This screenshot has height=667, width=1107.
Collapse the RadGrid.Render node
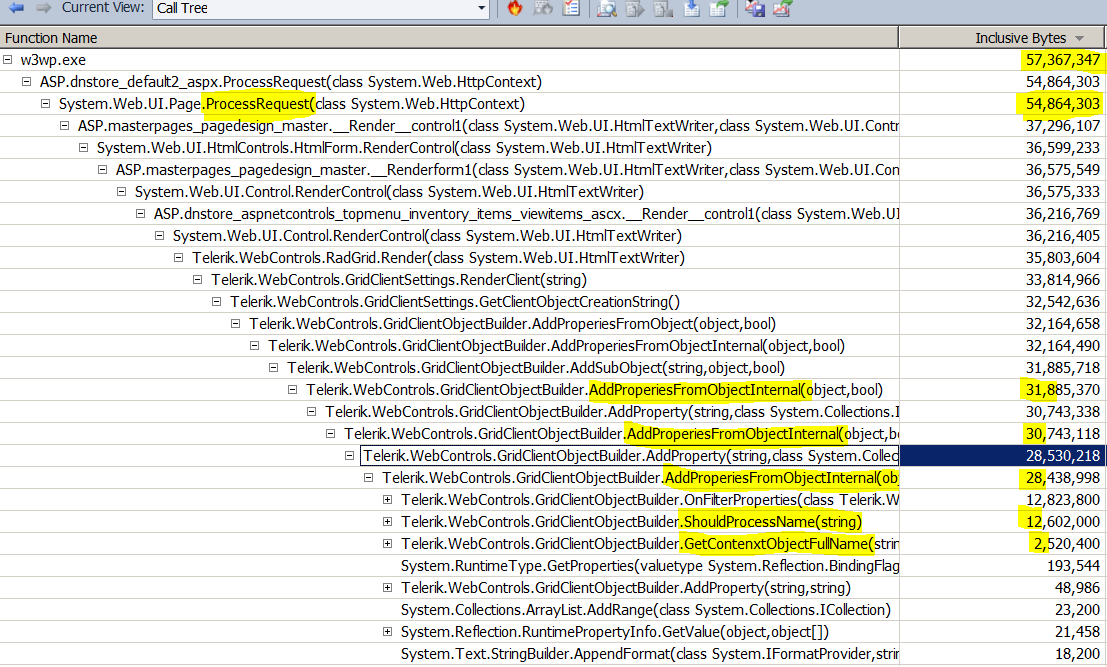(179, 258)
